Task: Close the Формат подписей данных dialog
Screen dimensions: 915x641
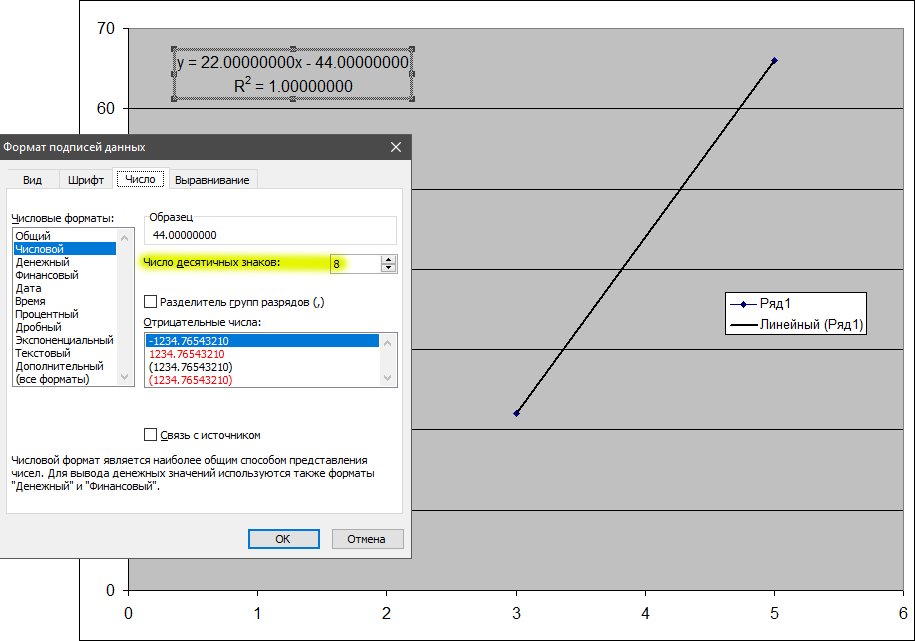Action: [397, 147]
